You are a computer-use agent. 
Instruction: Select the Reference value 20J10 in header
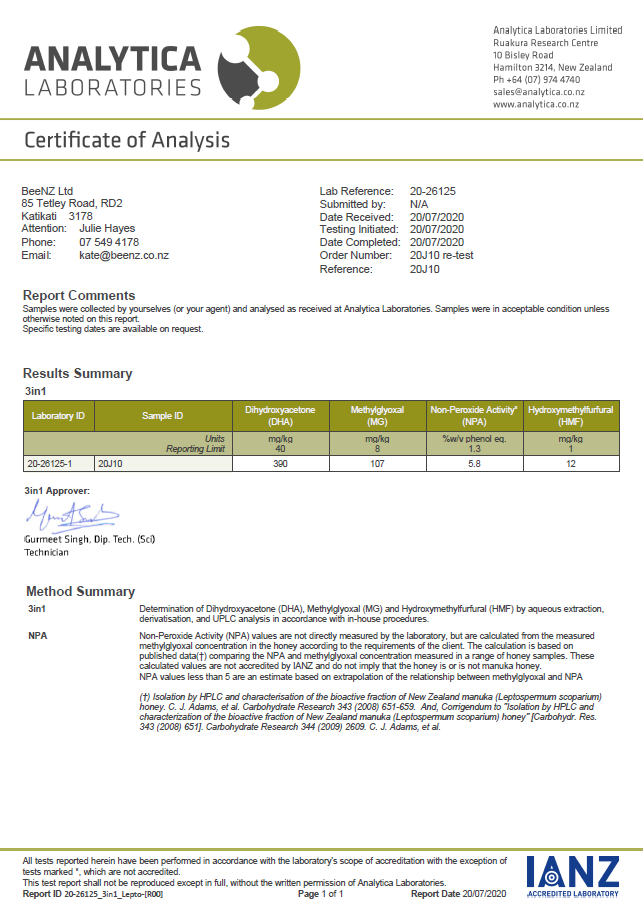click(x=424, y=269)
